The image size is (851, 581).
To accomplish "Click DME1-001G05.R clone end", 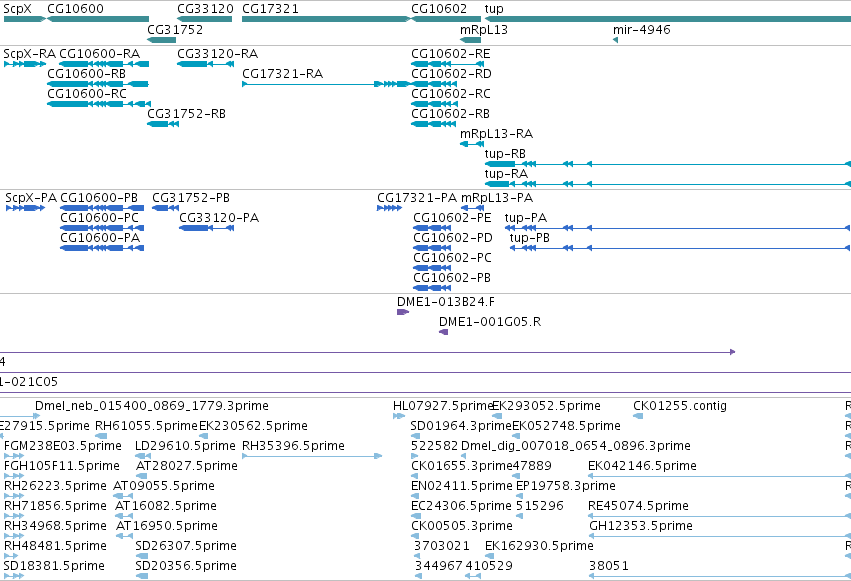I will point(443,332).
